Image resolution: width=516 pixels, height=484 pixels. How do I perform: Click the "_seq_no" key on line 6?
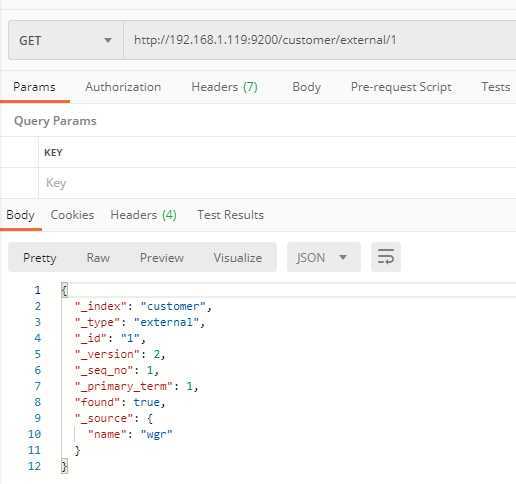coord(104,370)
